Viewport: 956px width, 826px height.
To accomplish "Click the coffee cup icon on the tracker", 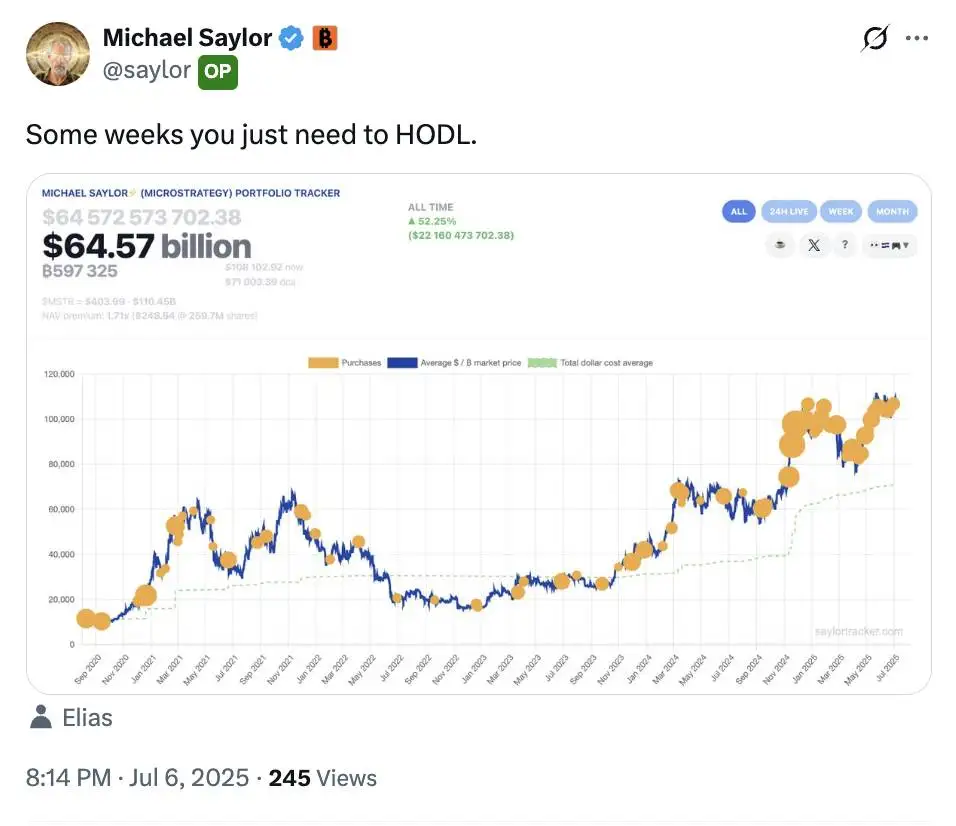I will (x=780, y=244).
